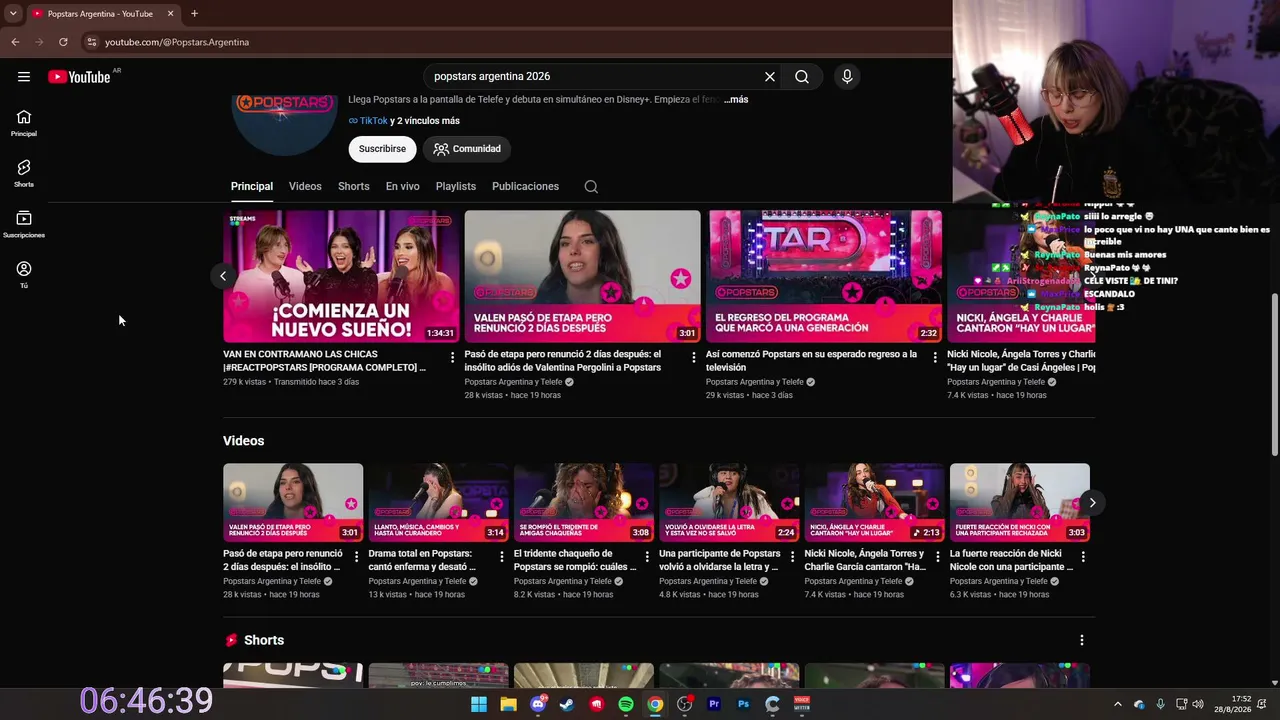1280x720 pixels.
Task: Go to Principal in the left sidebar
Action: point(24,123)
